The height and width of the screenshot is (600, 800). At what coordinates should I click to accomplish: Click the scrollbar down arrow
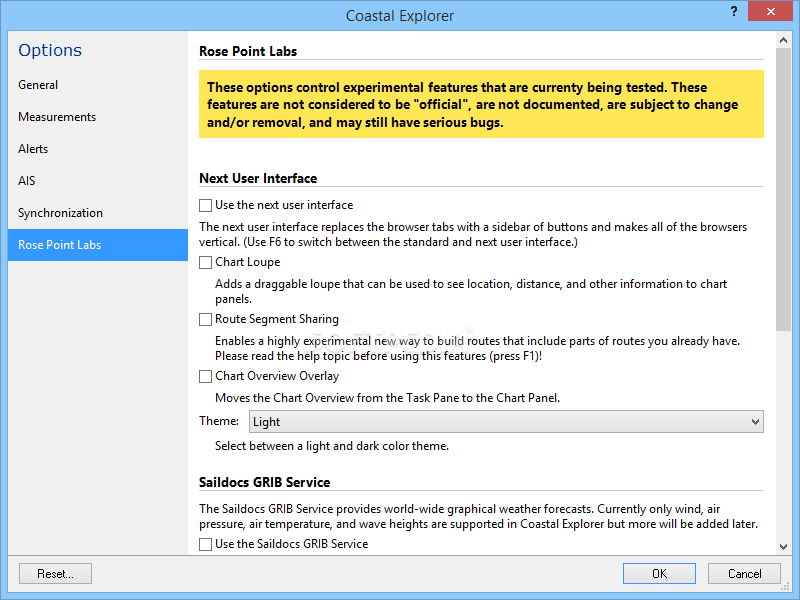[x=783, y=546]
